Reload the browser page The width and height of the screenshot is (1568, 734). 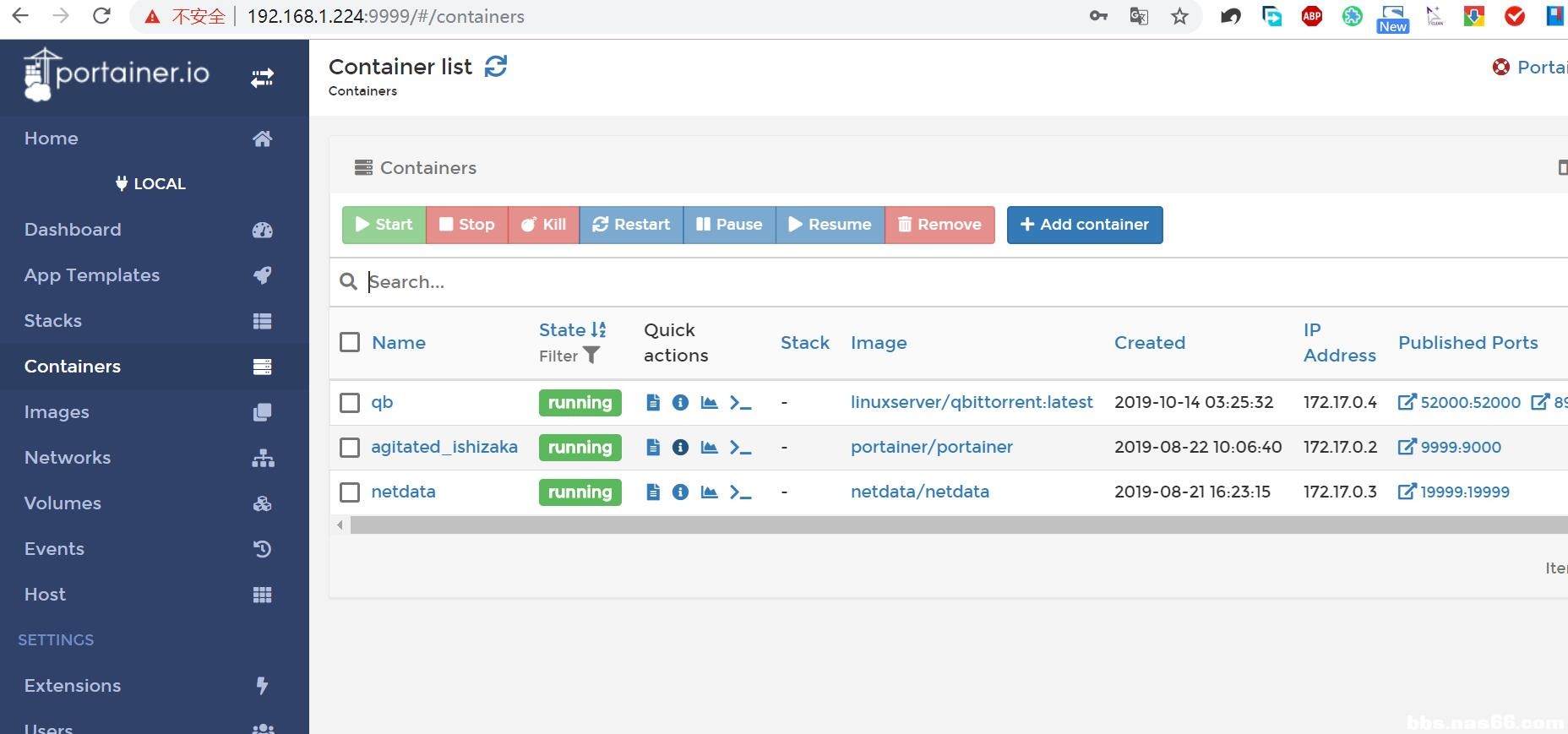[101, 16]
